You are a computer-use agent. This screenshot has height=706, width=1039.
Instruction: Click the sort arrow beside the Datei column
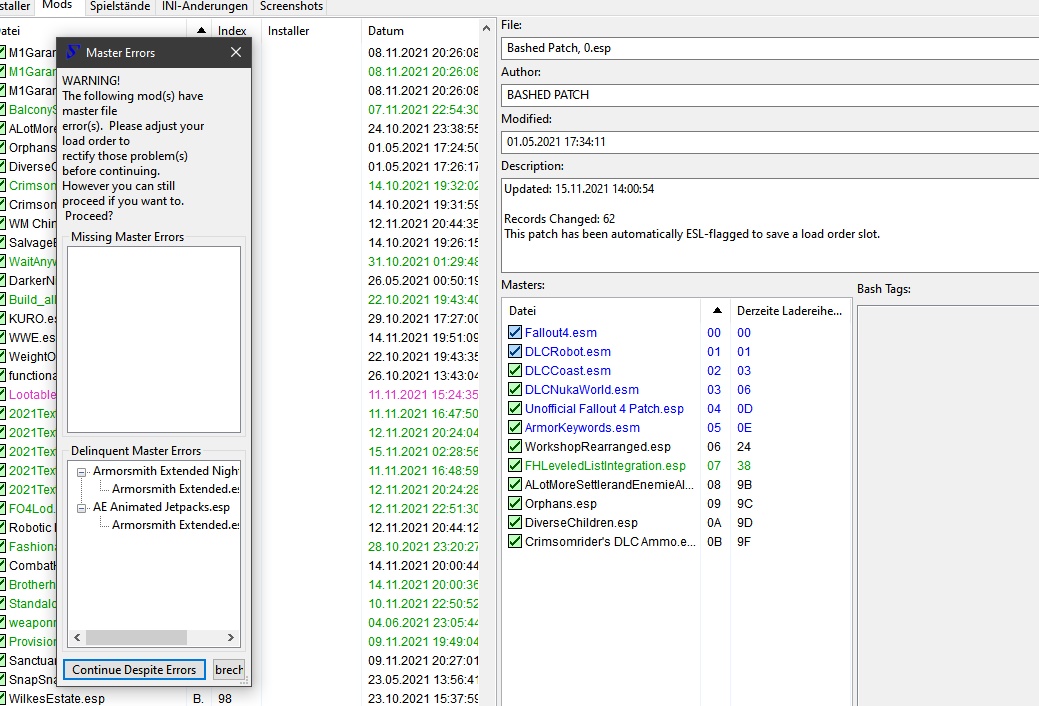pos(202,31)
